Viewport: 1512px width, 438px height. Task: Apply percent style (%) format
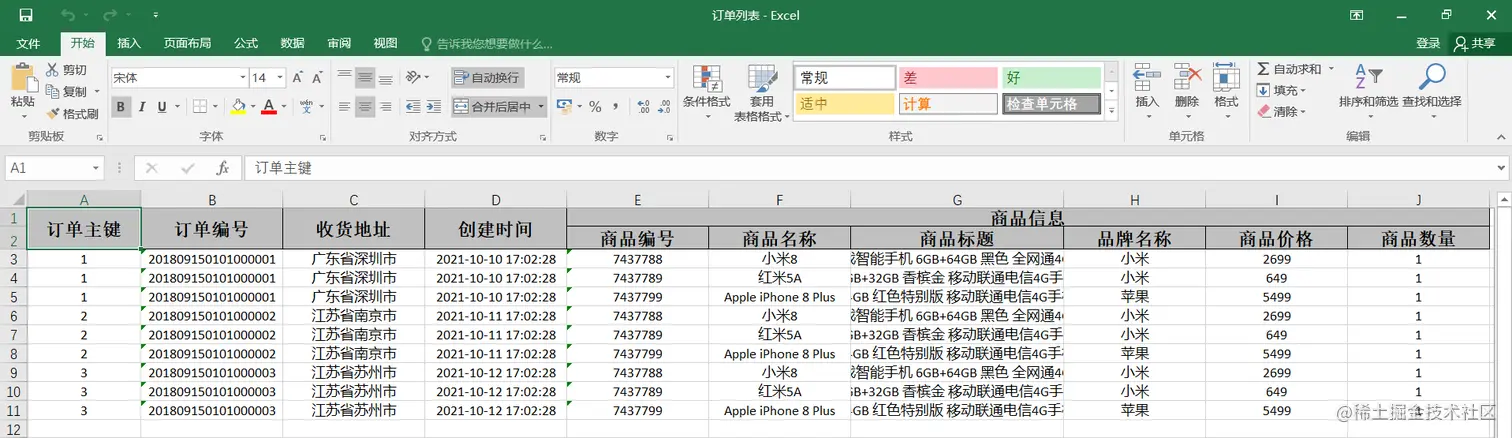click(x=595, y=106)
